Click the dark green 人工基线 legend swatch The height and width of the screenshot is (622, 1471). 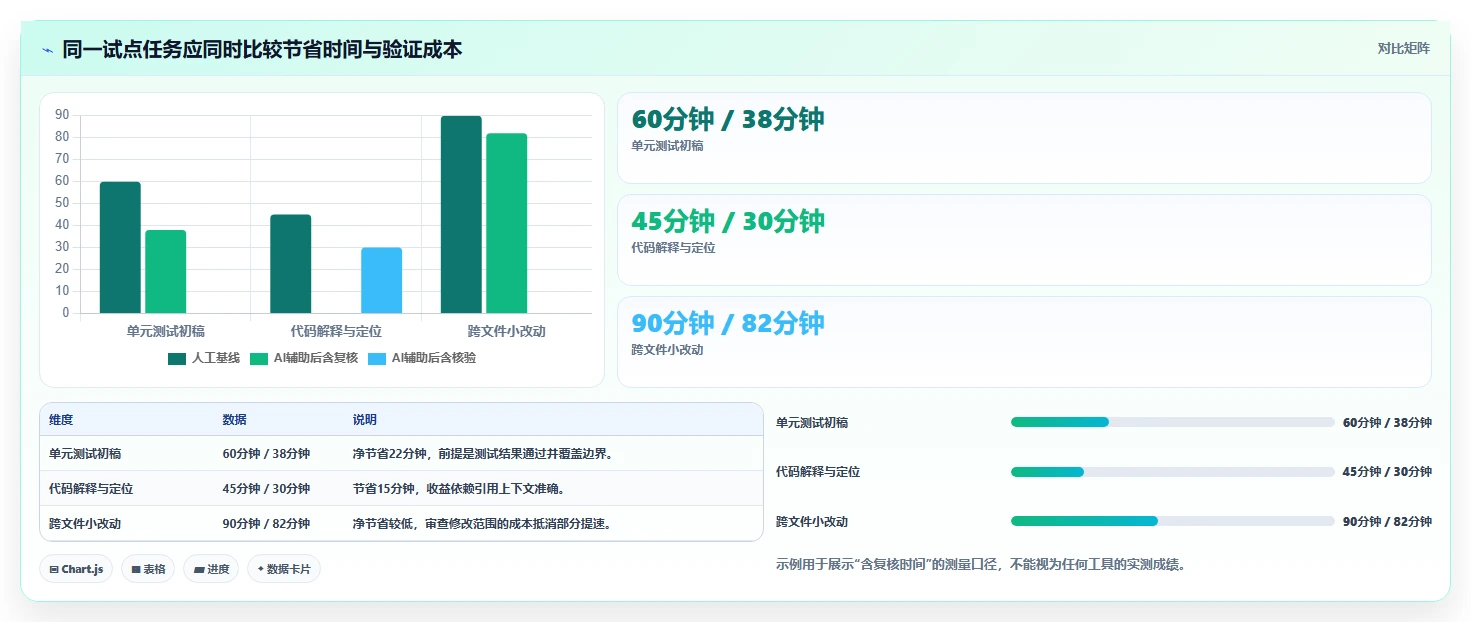point(177,358)
